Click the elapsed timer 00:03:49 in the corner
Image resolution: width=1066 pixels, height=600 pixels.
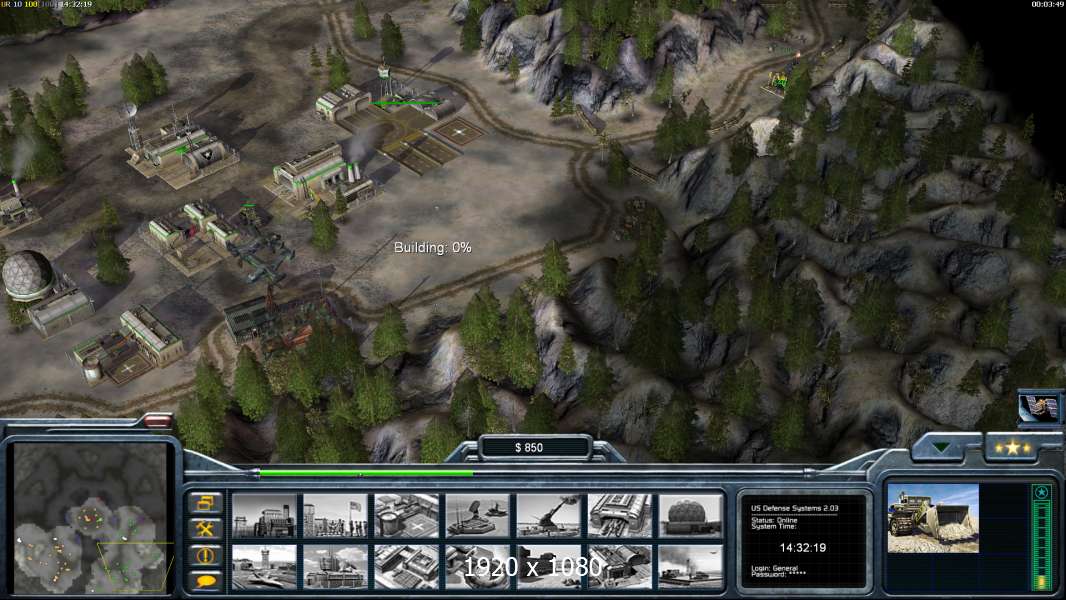(1047, 4)
